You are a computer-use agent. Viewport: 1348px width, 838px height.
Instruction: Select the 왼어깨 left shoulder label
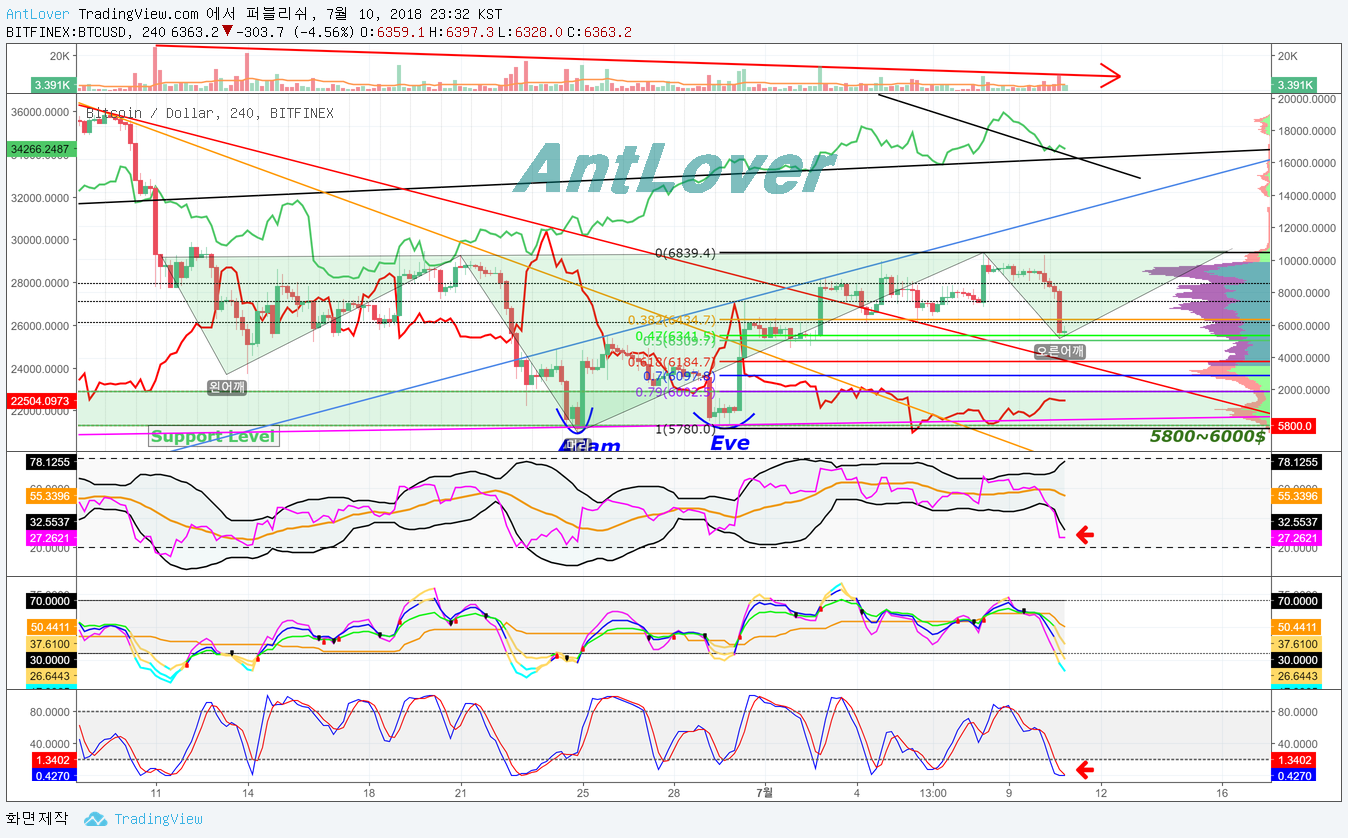[x=227, y=387]
